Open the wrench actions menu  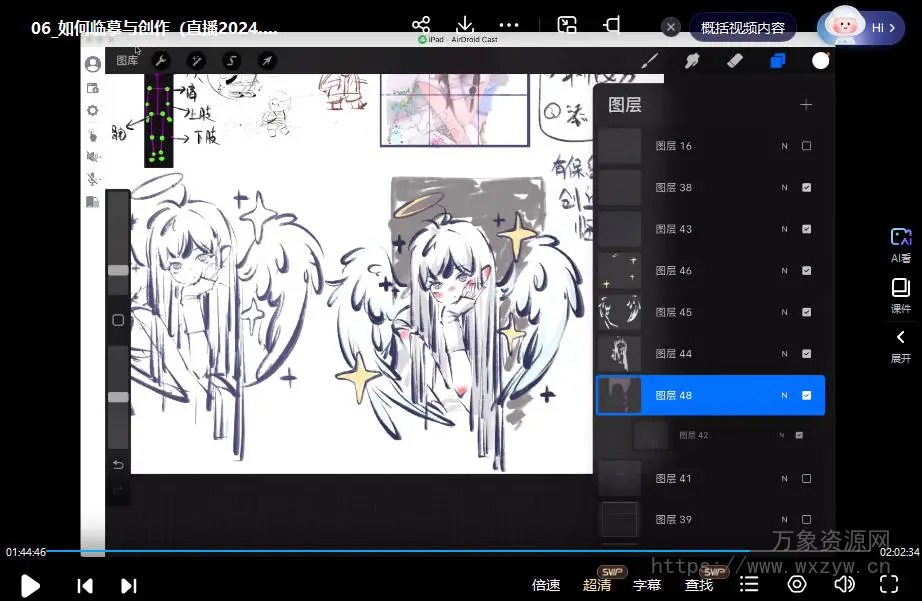point(160,61)
